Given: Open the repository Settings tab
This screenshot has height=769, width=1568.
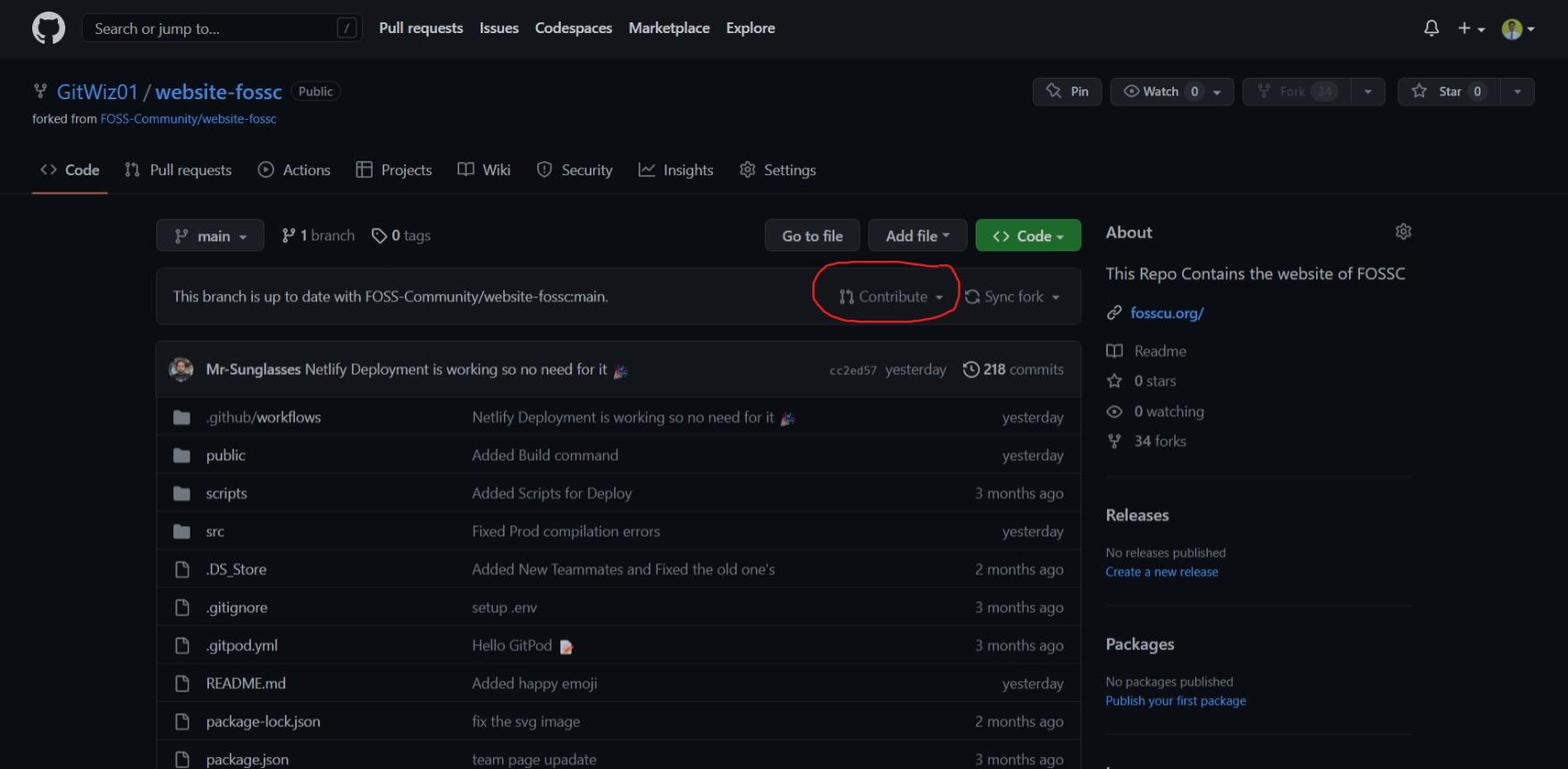Looking at the screenshot, I should 778,170.
